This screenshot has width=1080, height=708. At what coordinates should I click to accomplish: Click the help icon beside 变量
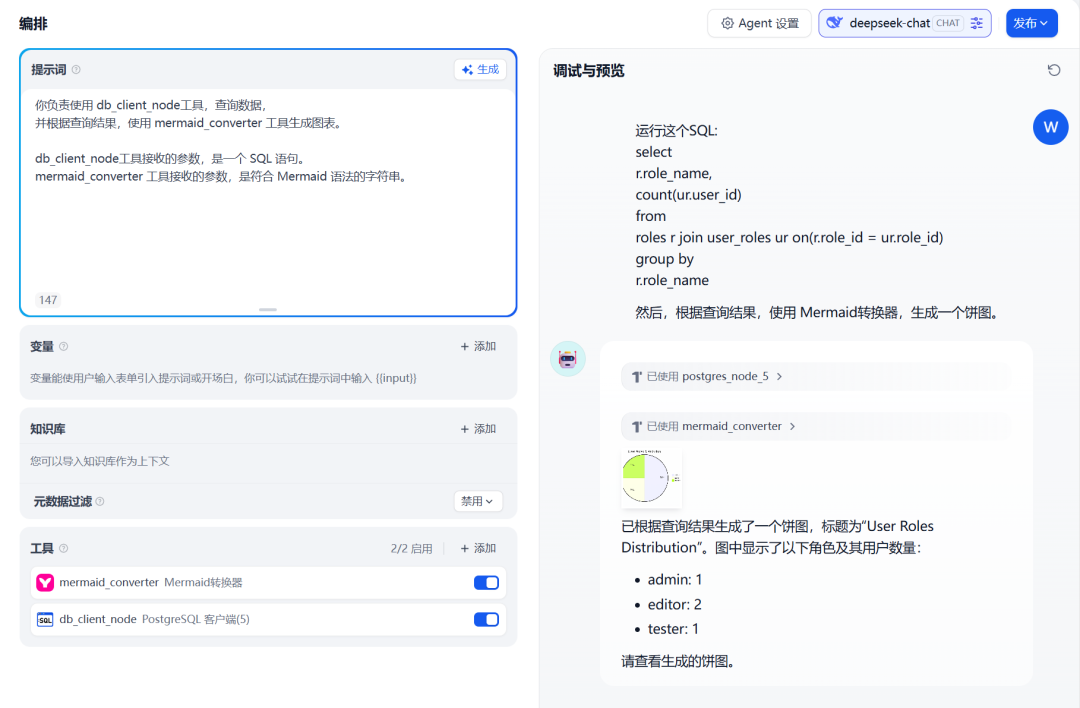pos(64,347)
